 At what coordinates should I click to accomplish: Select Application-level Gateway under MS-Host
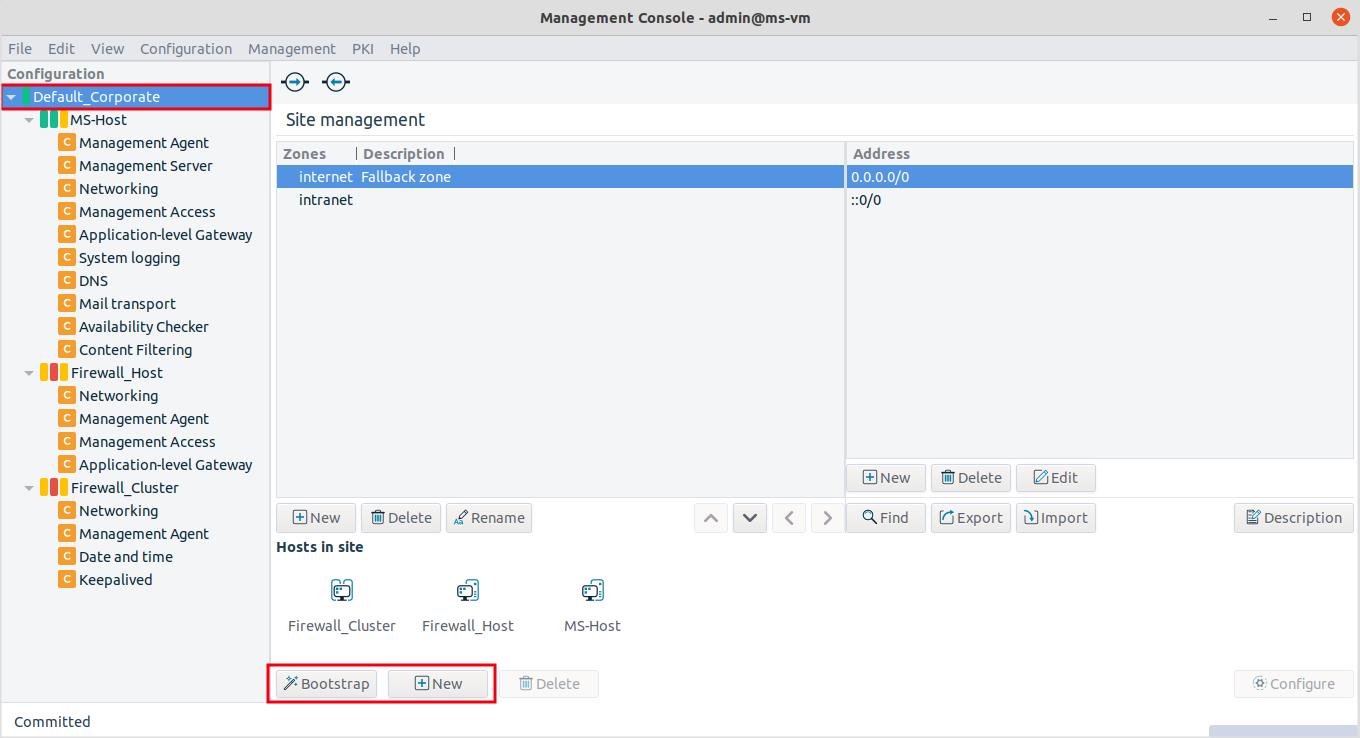pos(165,235)
